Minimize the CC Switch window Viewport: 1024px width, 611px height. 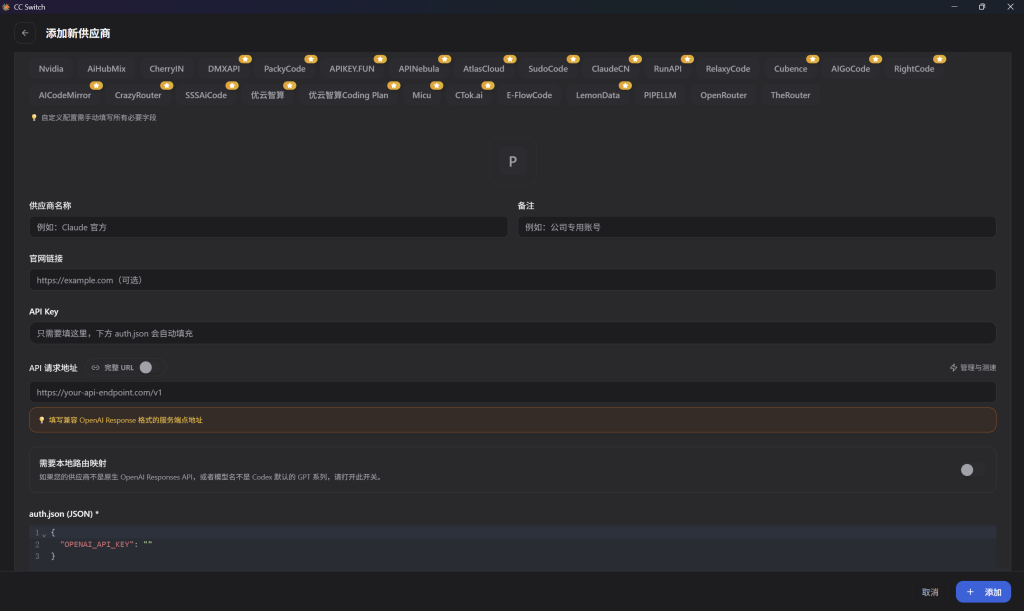pos(954,7)
